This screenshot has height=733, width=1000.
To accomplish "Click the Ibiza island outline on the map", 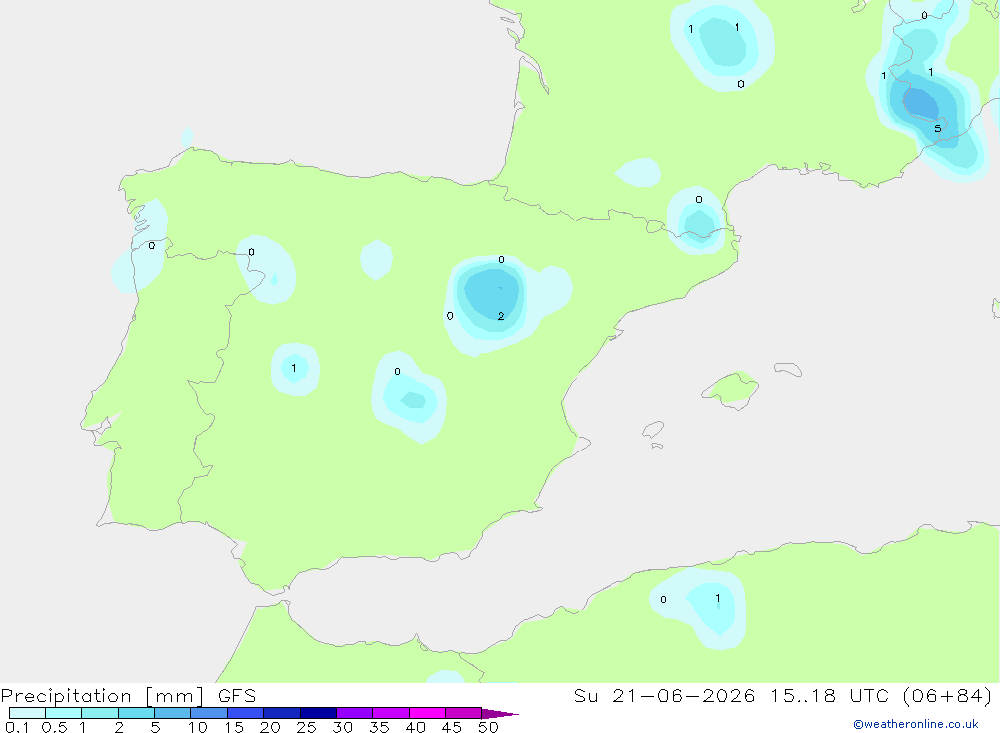I will pos(653,430).
